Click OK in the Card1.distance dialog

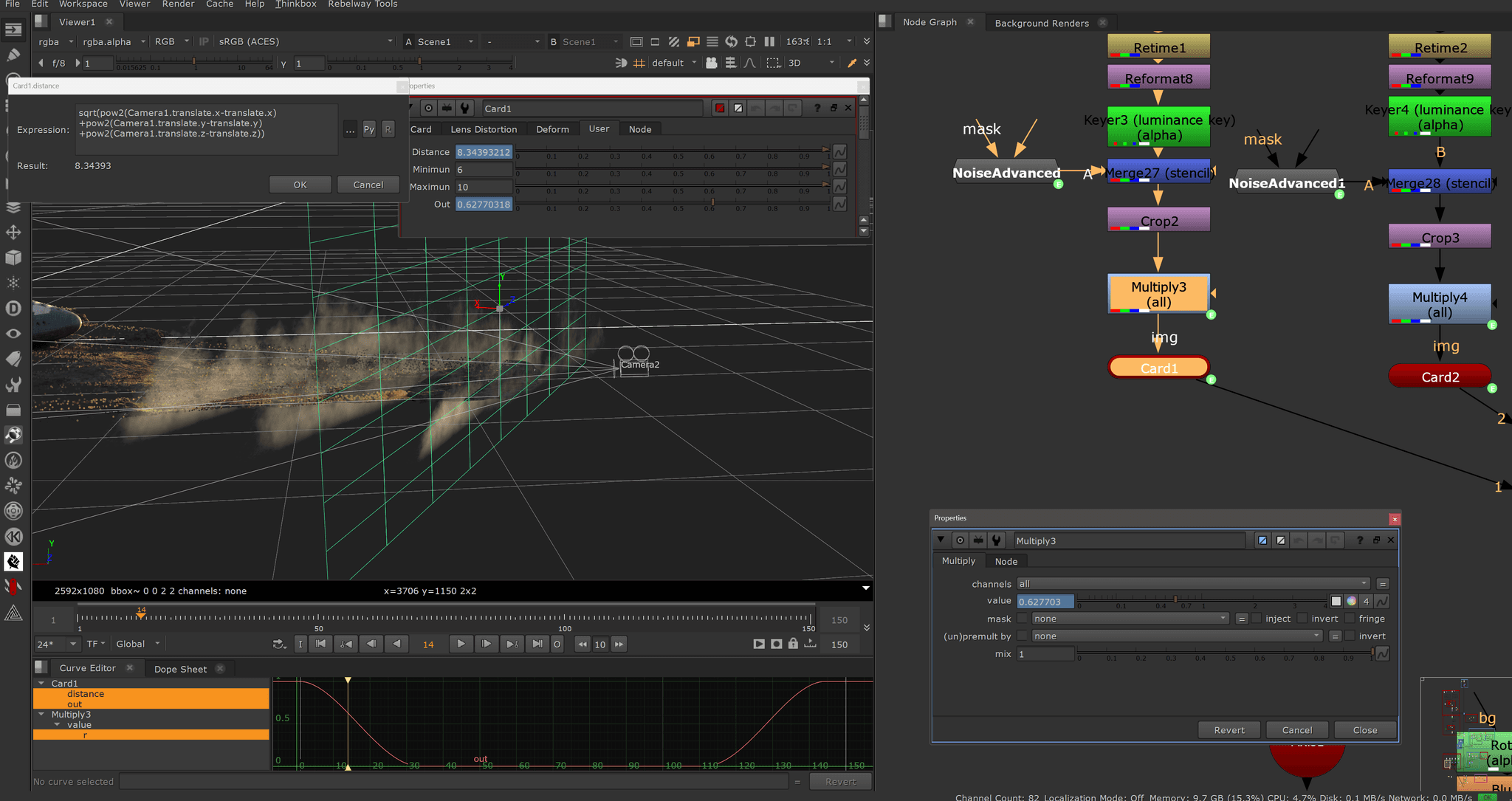[300, 185]
